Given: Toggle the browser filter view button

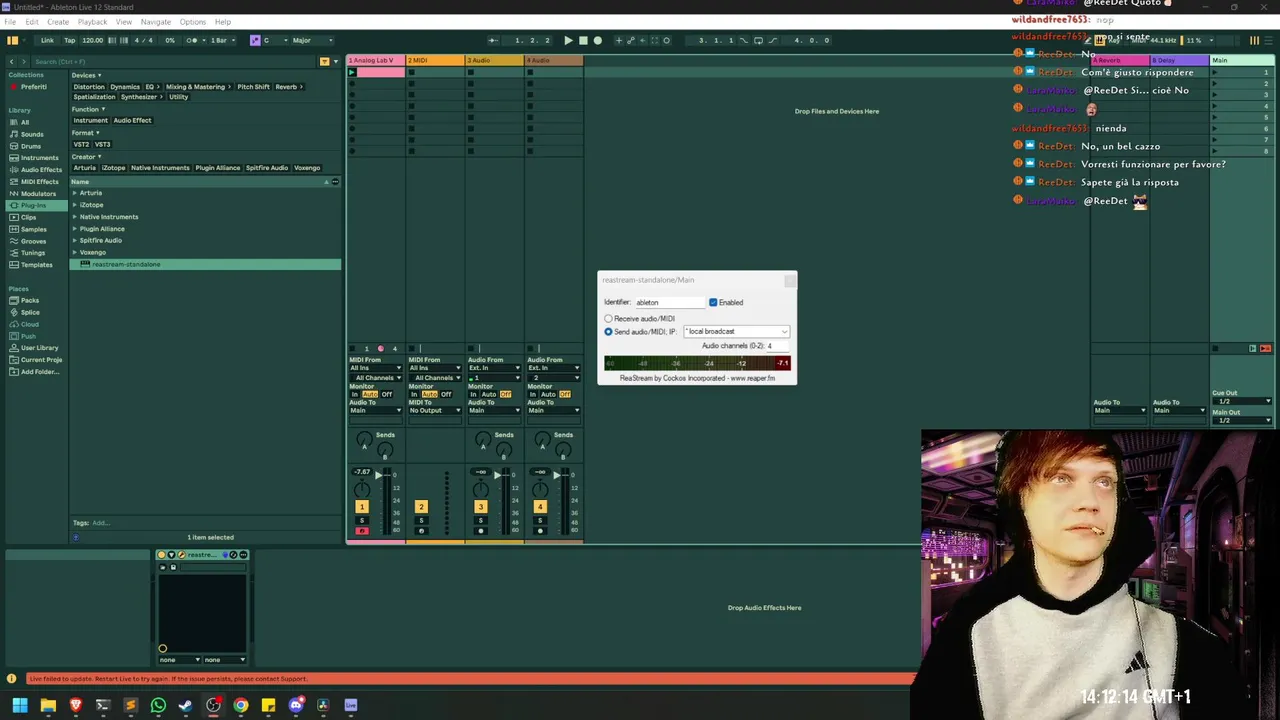Looking at the screenshot, I should click(323, 62).
